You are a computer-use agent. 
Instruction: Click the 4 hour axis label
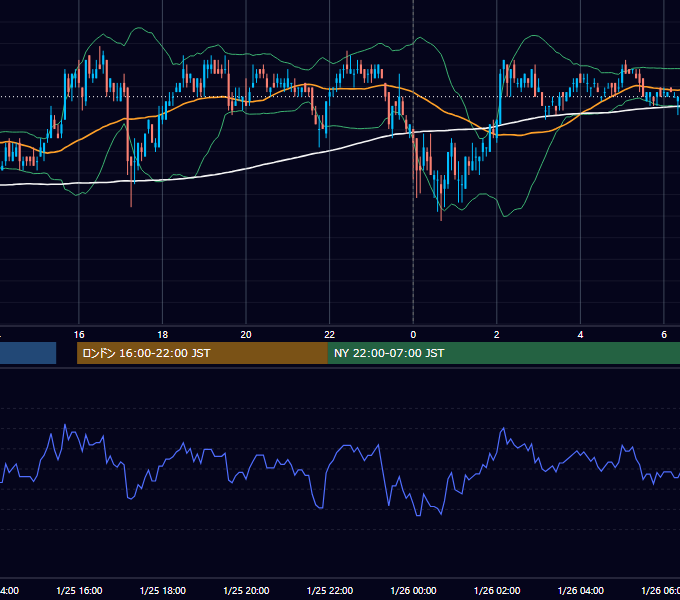(x=580, y=335)
